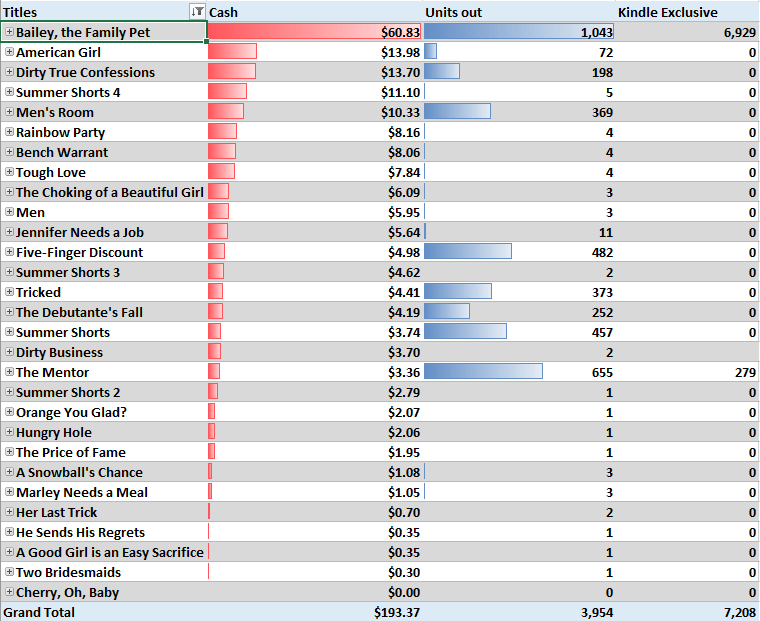760x621 pixels.
Task: Open the Titles column filter dropdown
Action: click(197, 11)
